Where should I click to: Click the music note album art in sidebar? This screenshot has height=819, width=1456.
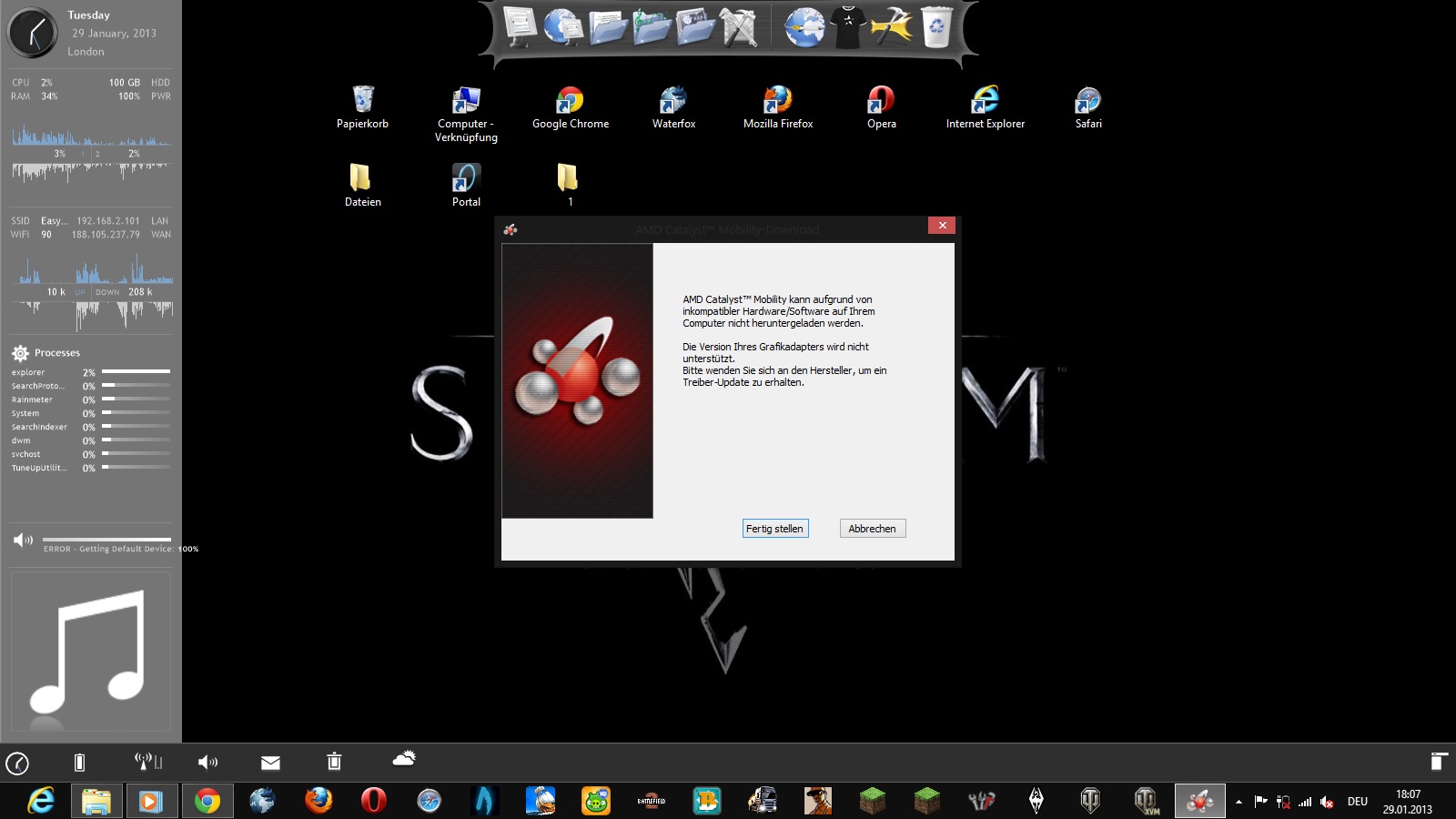pyautogui.click(x=90, y=651)
